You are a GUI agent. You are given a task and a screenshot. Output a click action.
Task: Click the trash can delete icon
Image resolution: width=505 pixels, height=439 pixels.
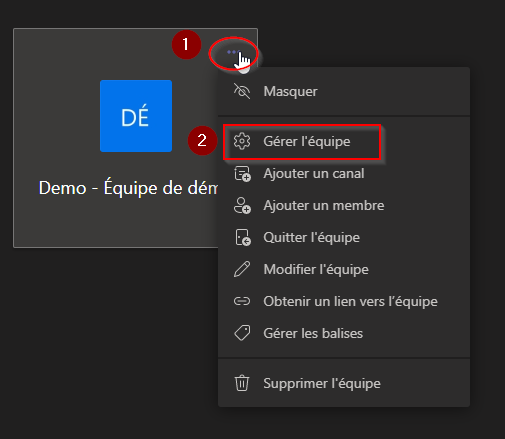242,383
